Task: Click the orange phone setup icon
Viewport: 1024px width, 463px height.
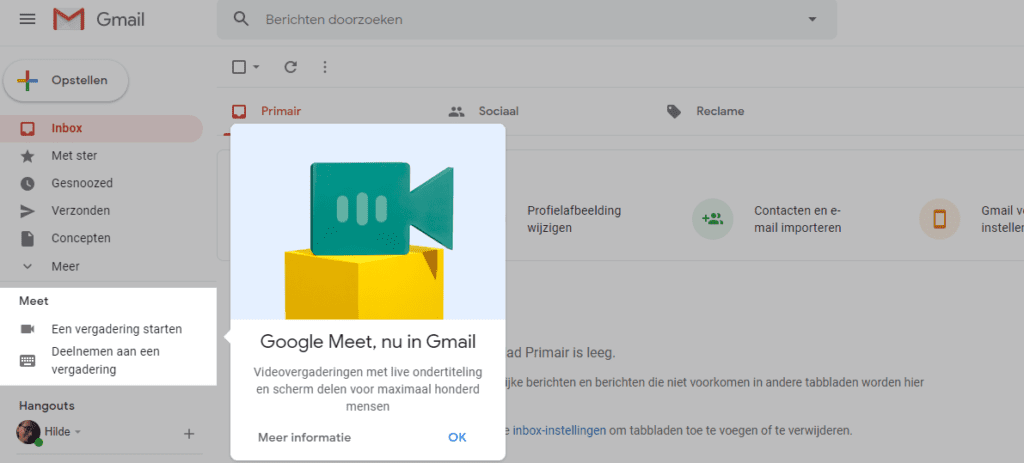Action: click(939, 219)
